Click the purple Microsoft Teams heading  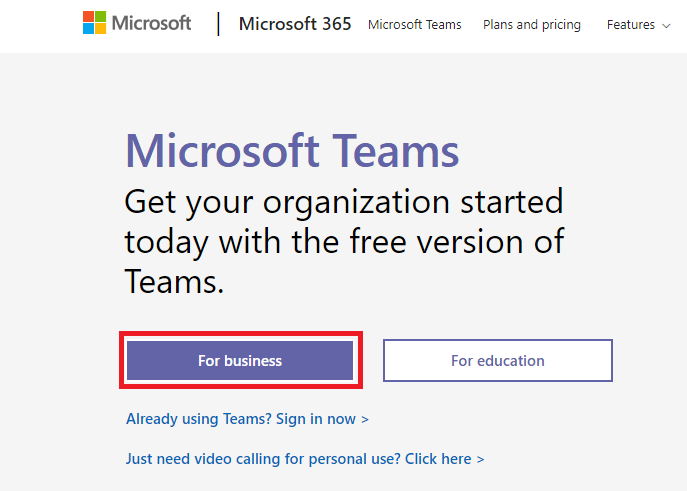(x=292, y=151)
